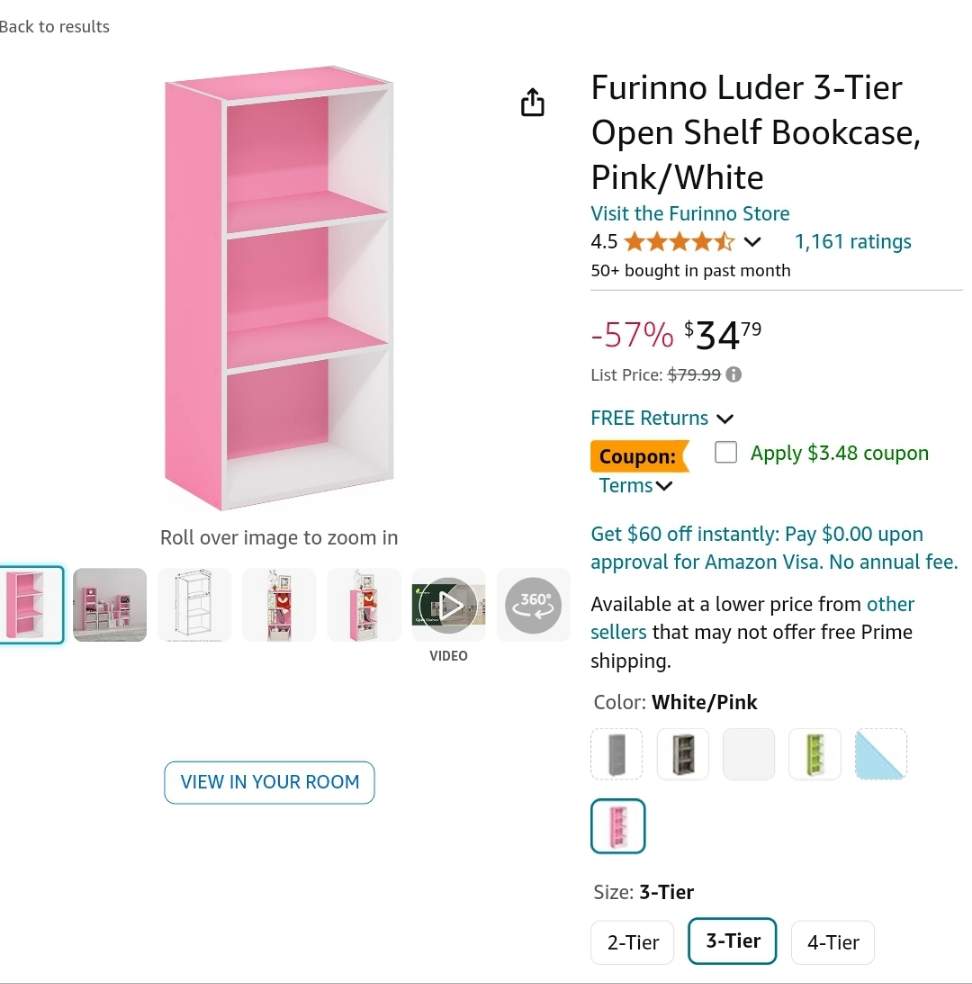The image size is (972, 984).
Task: Go back to results
Action: (x=55, y=27)
